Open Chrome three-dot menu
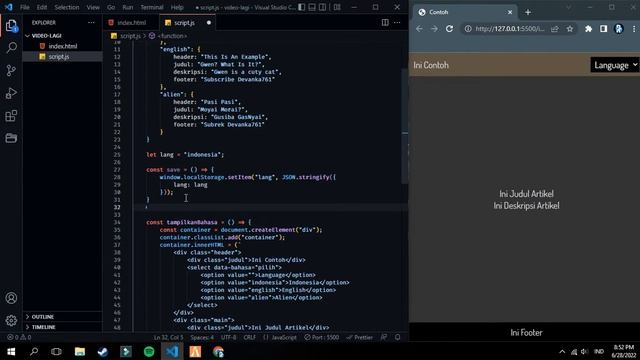The width and height of the screenshot is (640, 360). coord(634,29)
